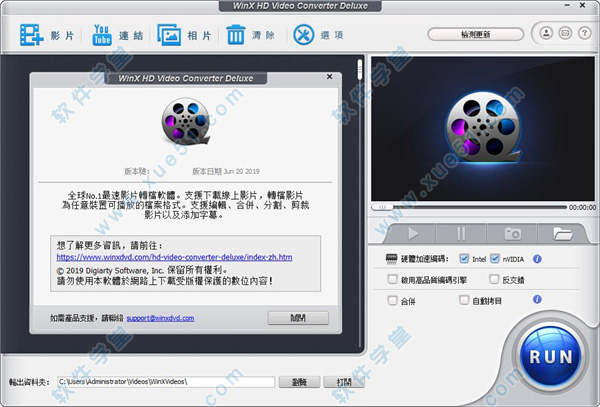Open the output folder icon under preview
Image resolution: width=600 pixels, height=407 pixels.
pos(562,233)
